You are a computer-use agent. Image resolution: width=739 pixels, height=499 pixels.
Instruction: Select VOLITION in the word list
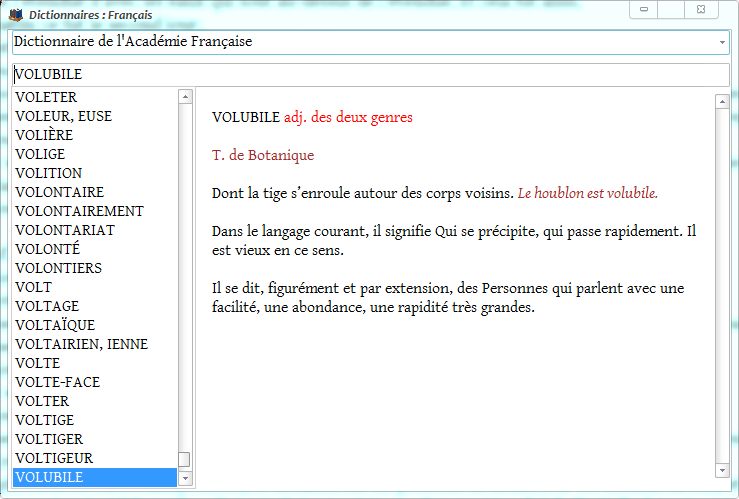pos(95,173)
